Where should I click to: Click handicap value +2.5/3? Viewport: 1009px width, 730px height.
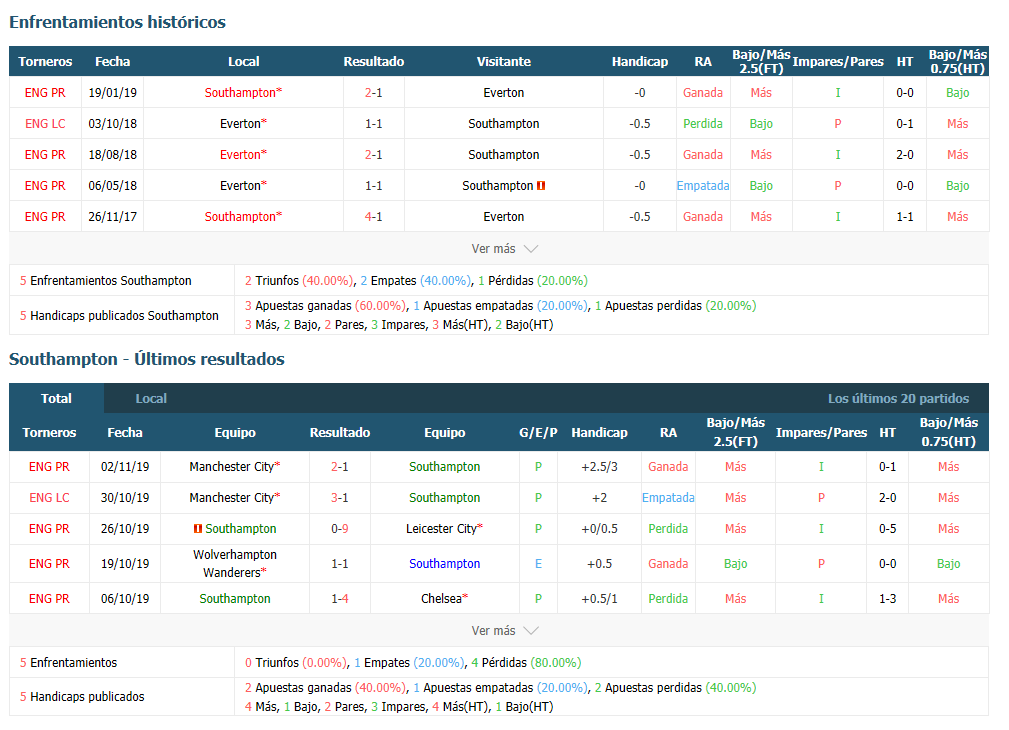(599, 467)
